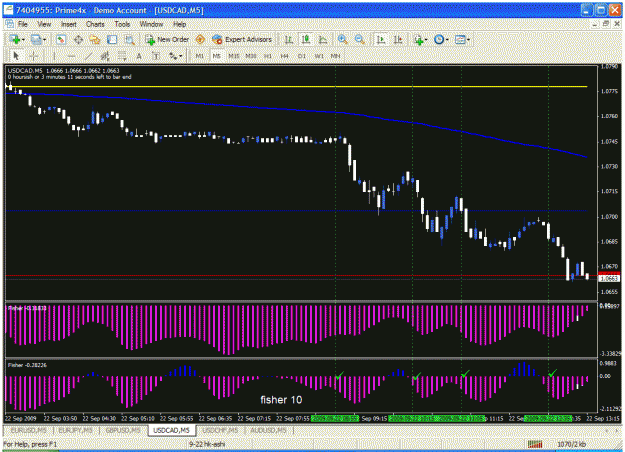The image size is (625, 452).
Task: Set timeframe to MN
Action: [x=336, y=56]
